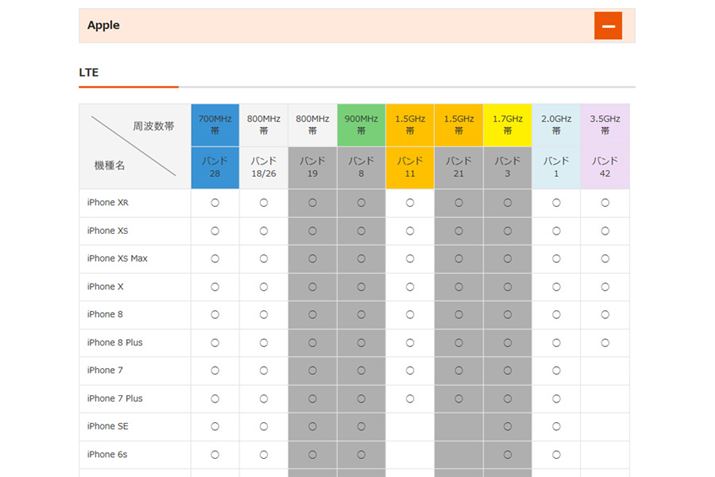The width and height of the screenshot is (715, 477).
Task: Select the LTE tab heading
Action: point(89,73)
